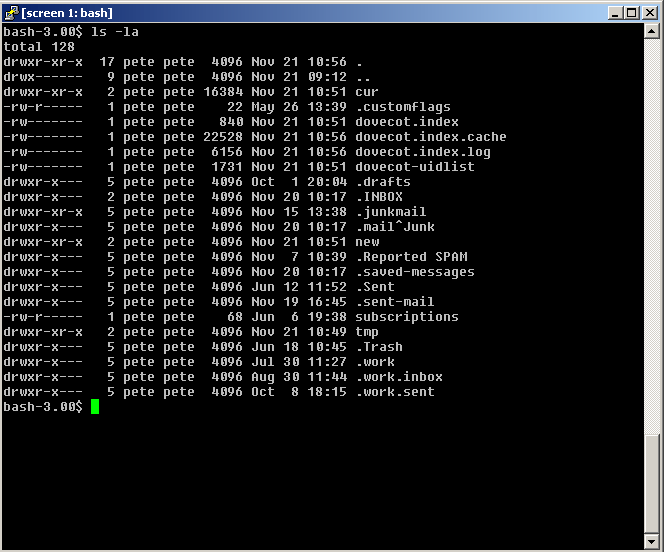This screenshot has width=664, height=552.
Task: Click the ".Reported SPAM" directory name
Action: pos(411,257)
